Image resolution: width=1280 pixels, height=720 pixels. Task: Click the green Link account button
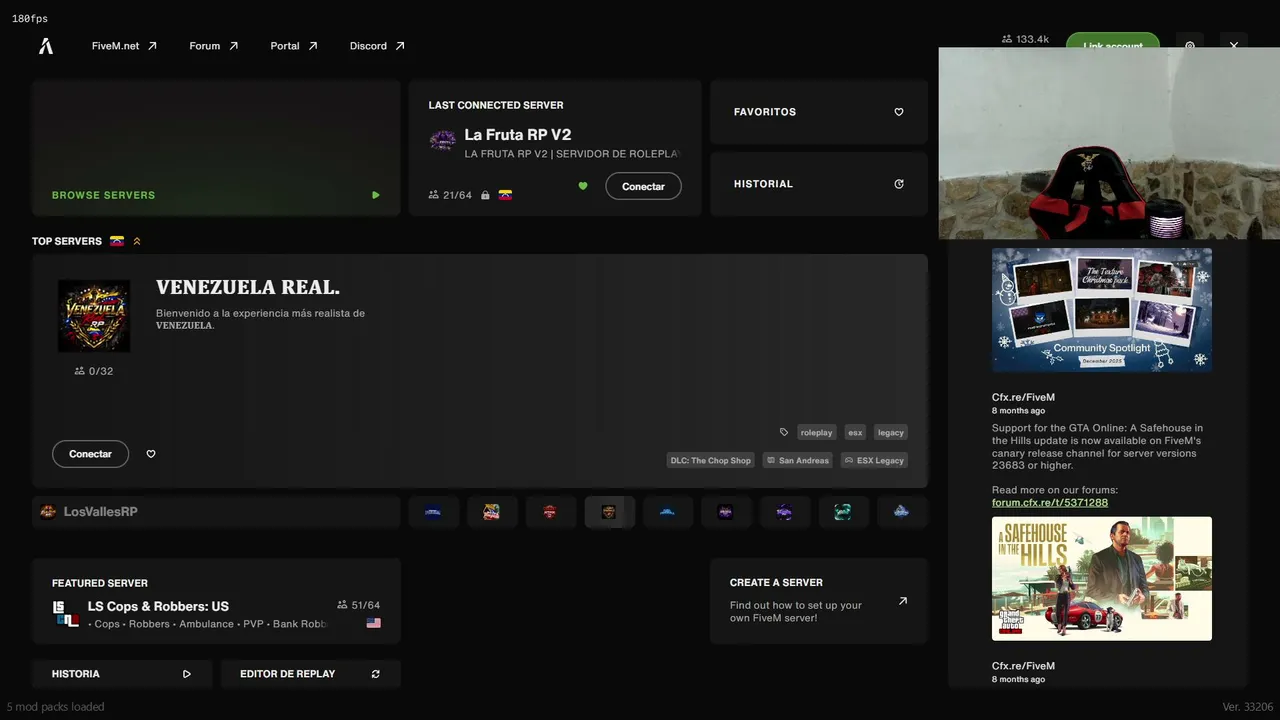point(1112,42)
